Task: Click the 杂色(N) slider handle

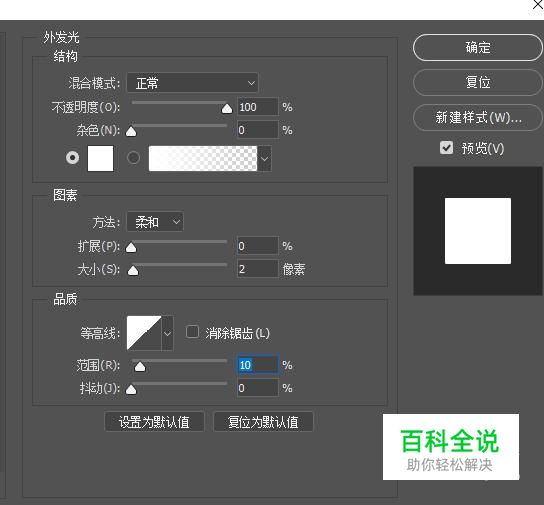Action: point(131,131)
